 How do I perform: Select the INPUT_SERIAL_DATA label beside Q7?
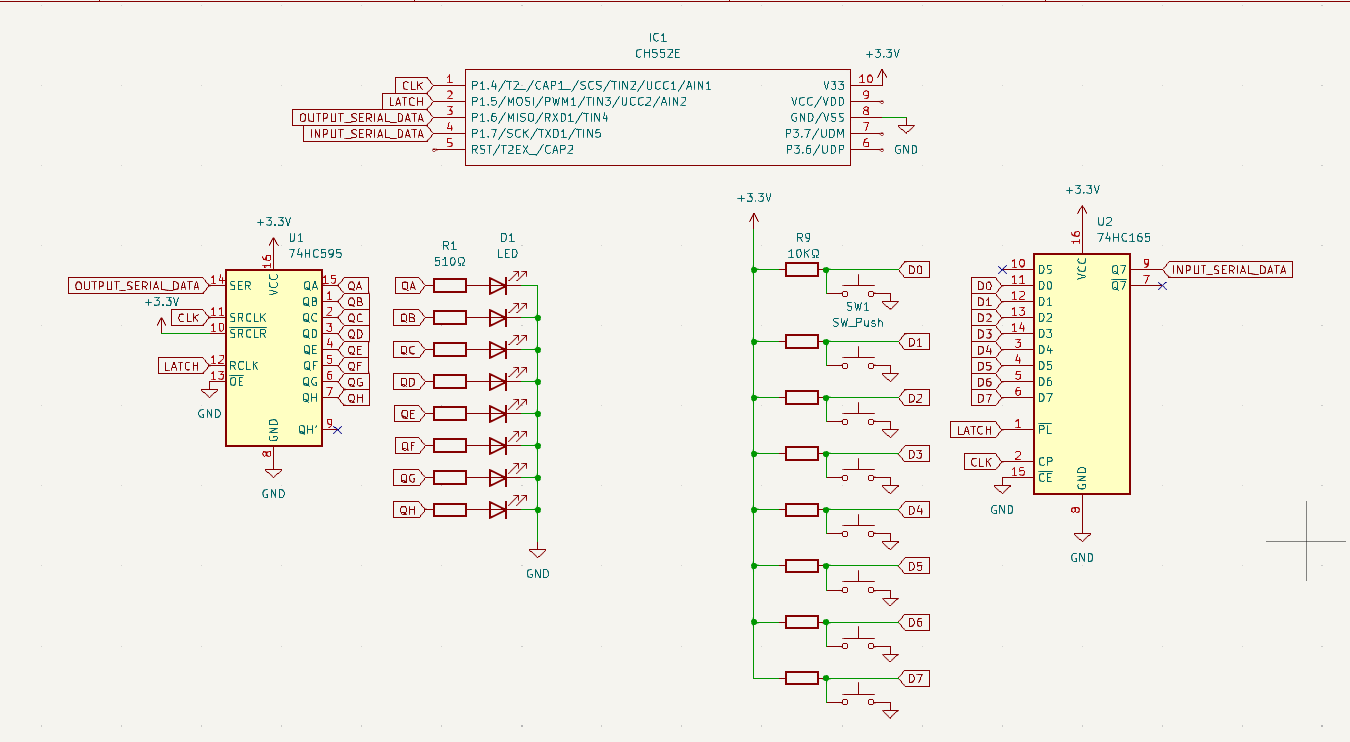click(1228, 269)
